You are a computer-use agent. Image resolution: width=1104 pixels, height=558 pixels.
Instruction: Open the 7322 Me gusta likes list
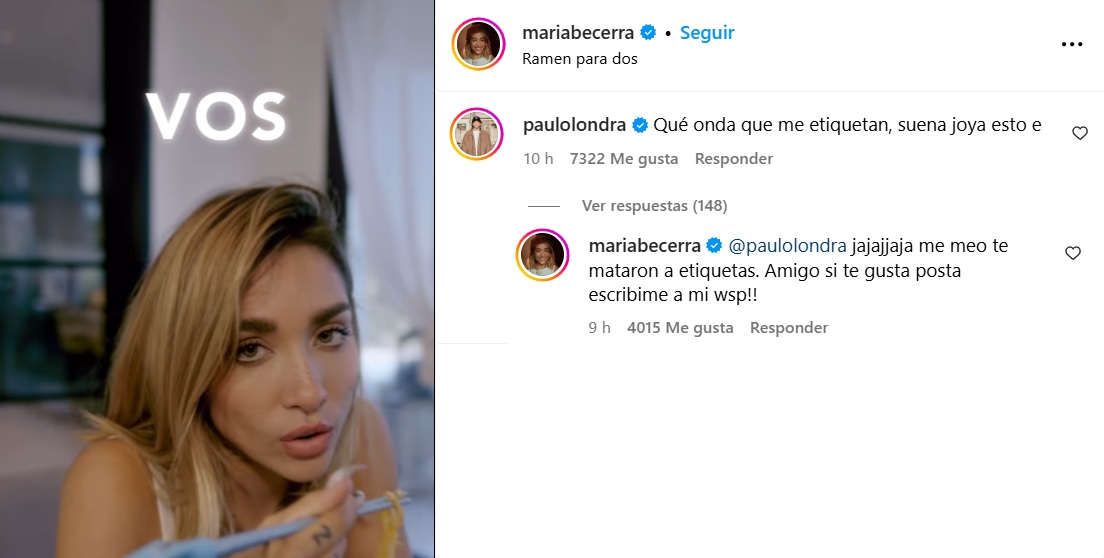point(624,159)
